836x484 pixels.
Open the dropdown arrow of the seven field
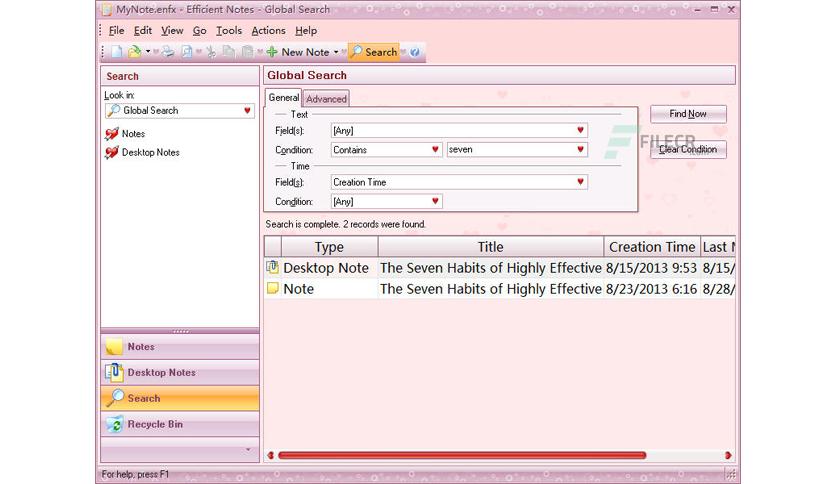click(x=581, y=150)
